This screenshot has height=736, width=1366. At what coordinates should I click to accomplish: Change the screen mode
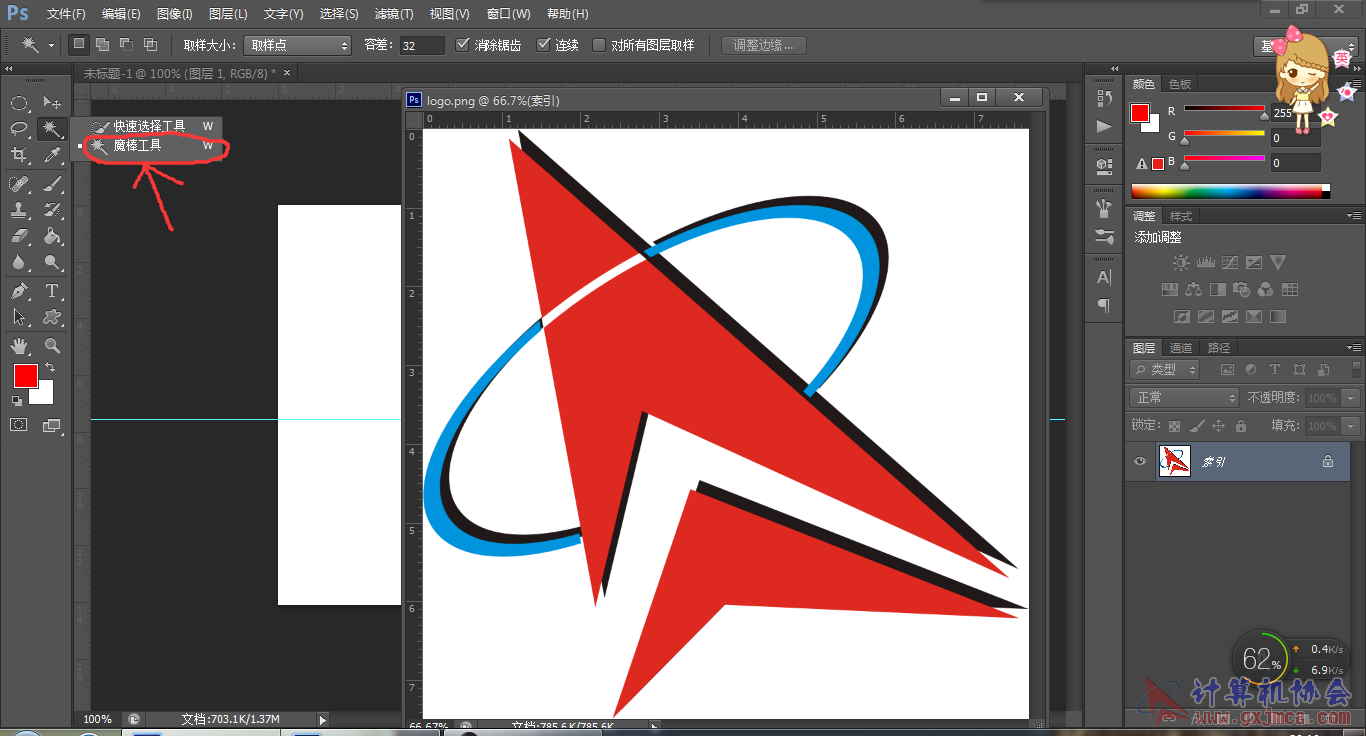[52, 425]
